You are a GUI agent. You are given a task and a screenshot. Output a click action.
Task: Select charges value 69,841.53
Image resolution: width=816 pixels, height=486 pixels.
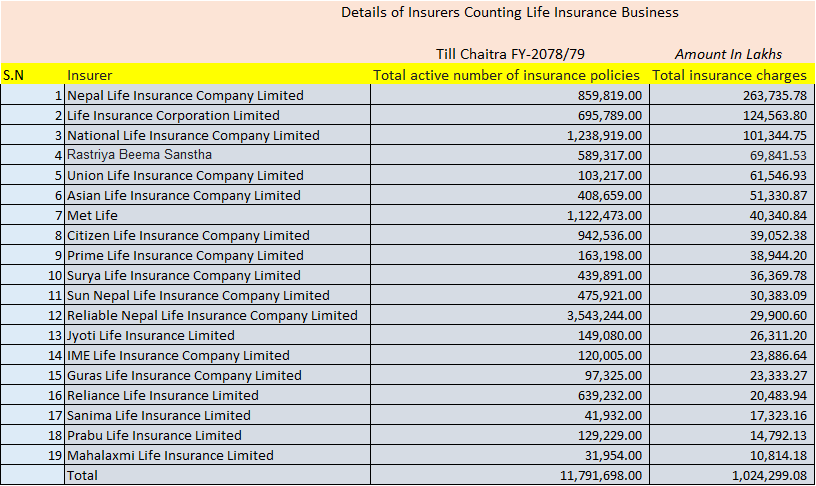pyautogui.click(x=779, y=156)
